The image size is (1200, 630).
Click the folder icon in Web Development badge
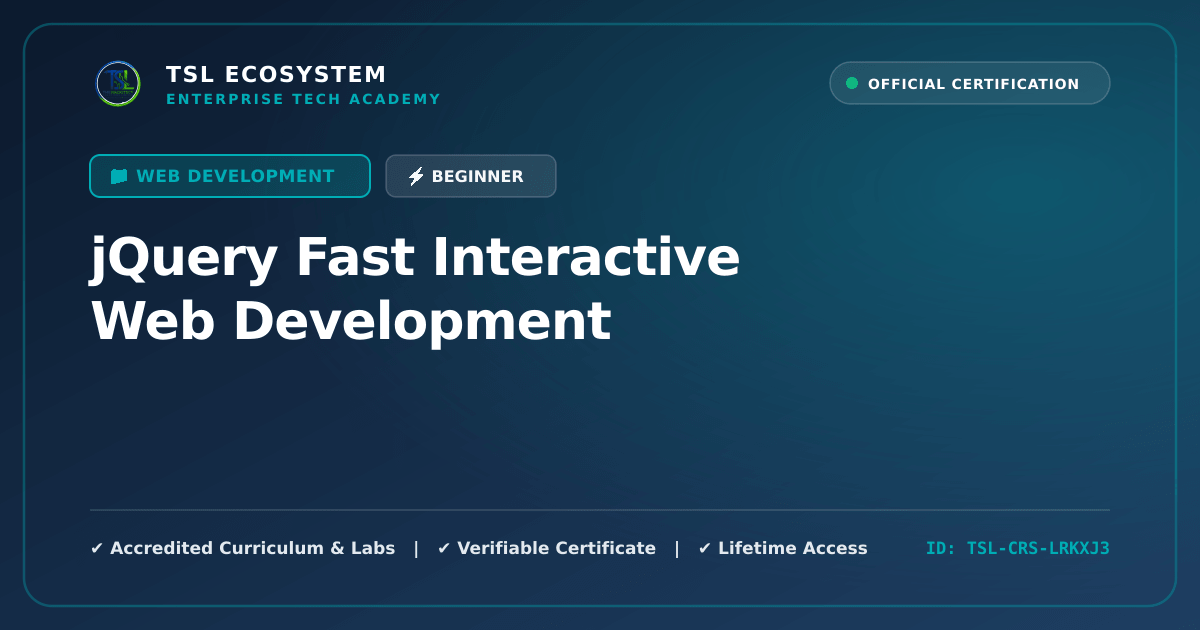click(119, 176)
